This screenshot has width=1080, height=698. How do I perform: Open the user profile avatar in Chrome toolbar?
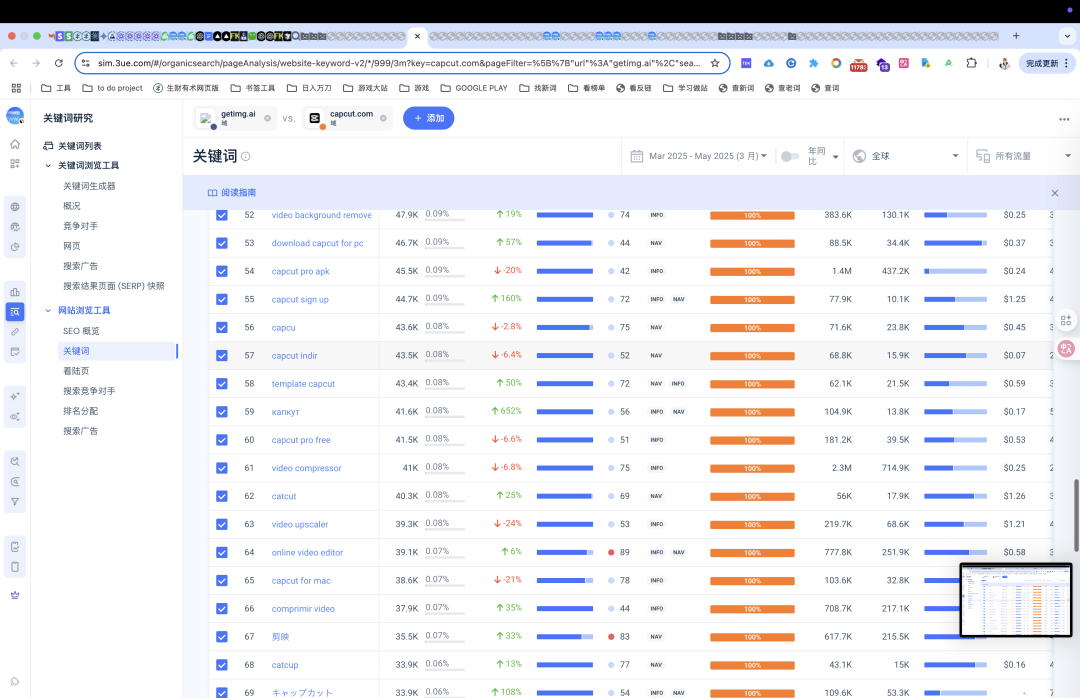[1004, 63]
